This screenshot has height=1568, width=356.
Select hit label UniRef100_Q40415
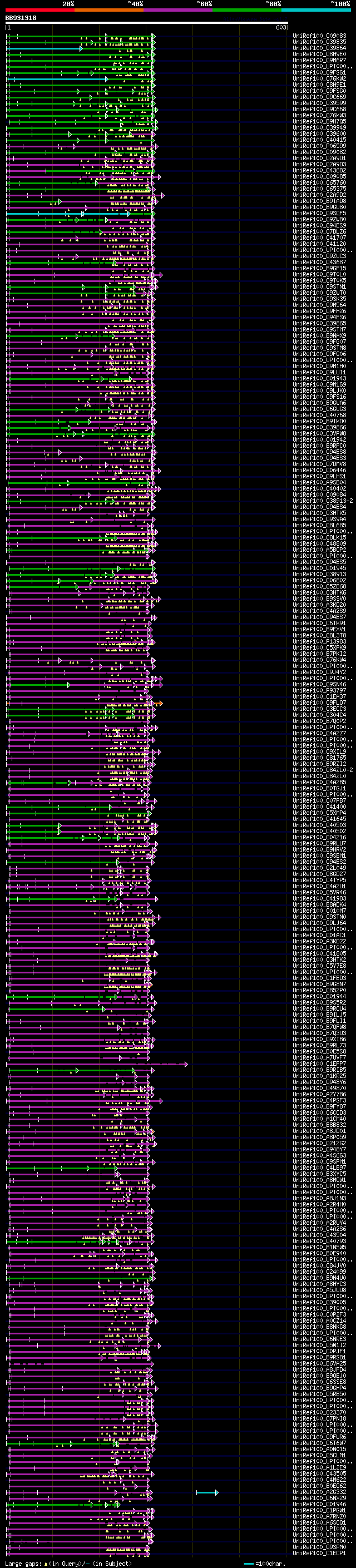click(319, 140)
